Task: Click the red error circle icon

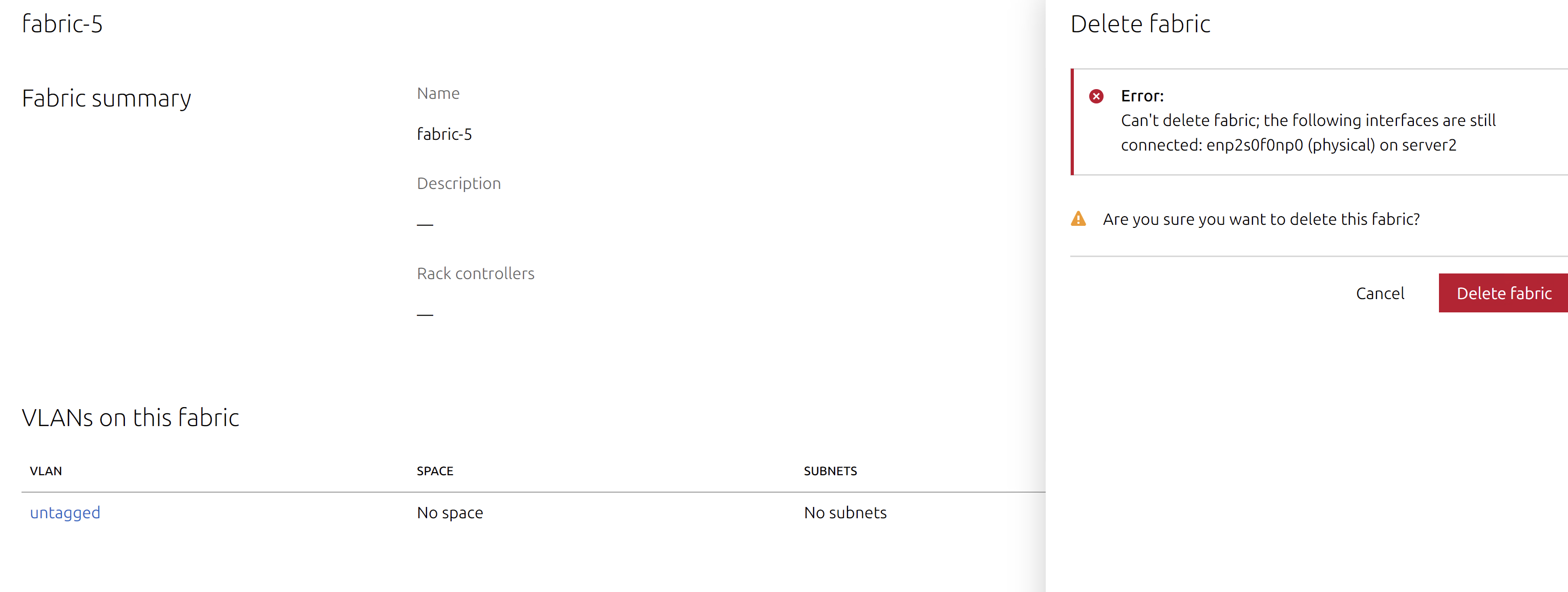Action: coord(1096,96)
